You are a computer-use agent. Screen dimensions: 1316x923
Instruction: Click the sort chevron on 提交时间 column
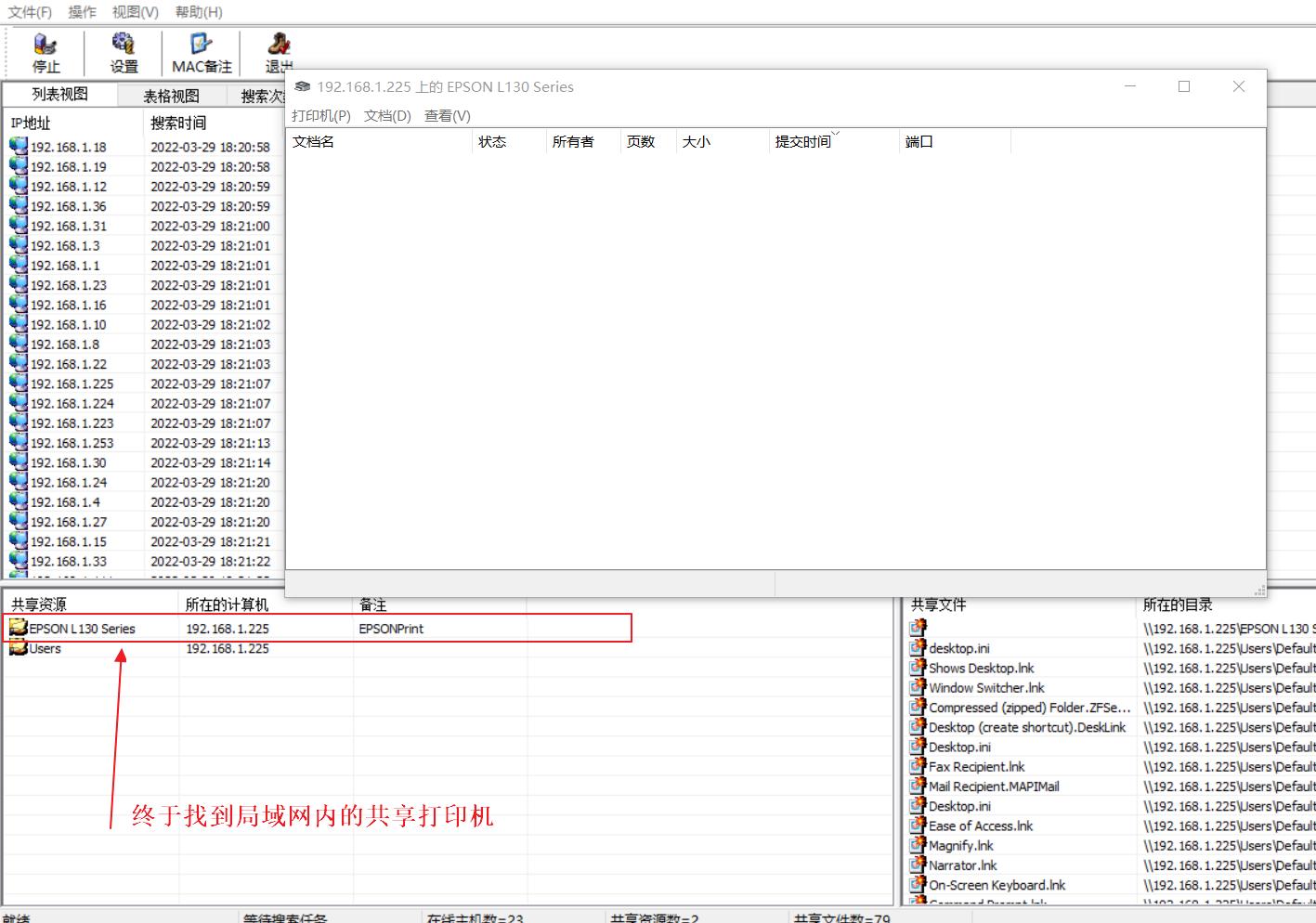point(838,135)
